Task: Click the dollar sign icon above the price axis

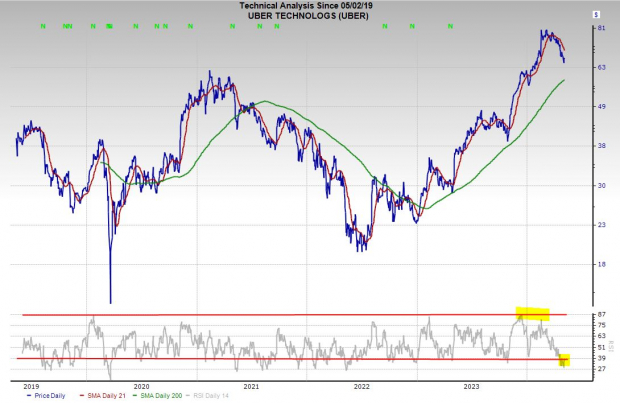Action: point(596,15)
